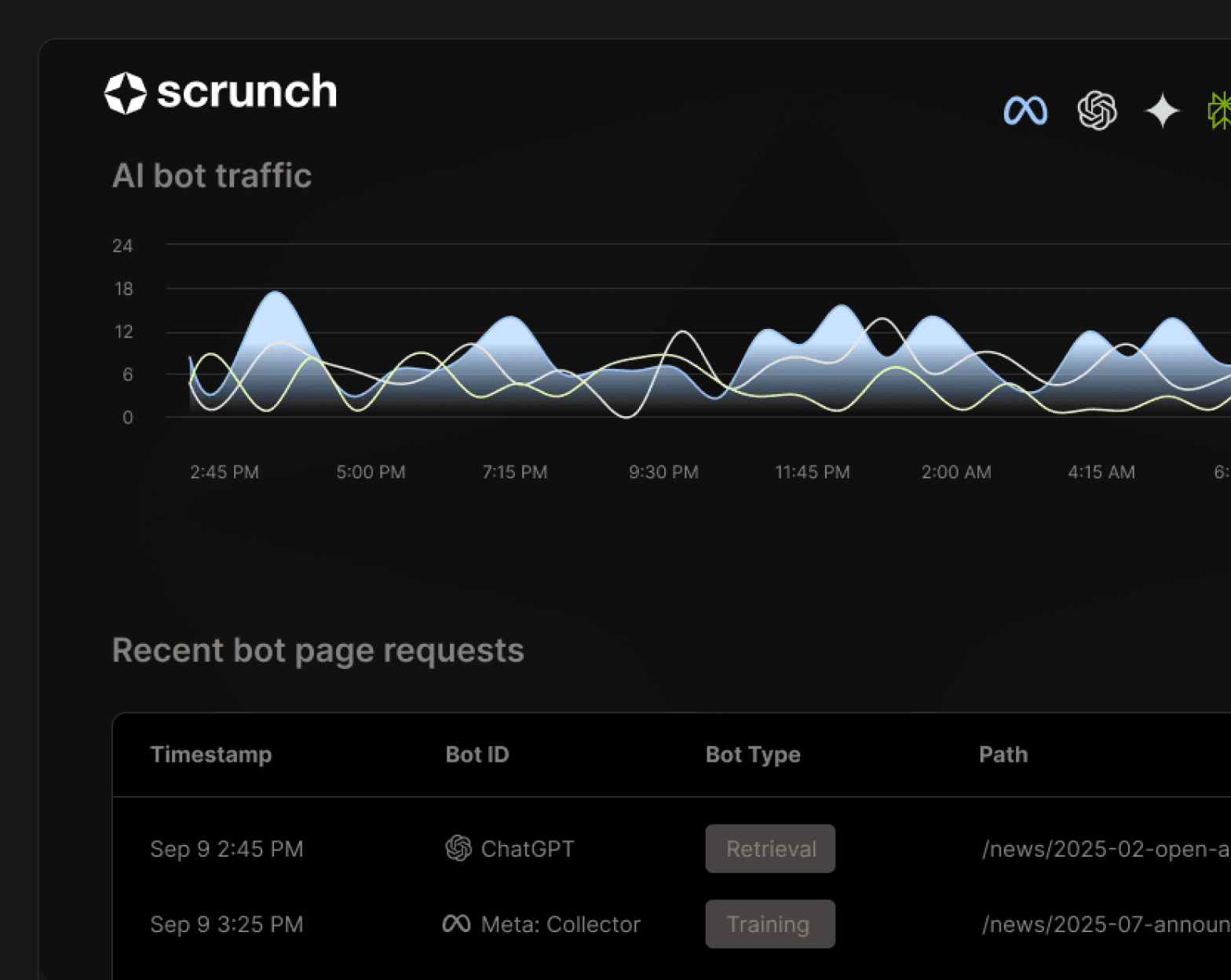Image resolution: width=1231 pixels, height=980 pixels.
Task: Select the 'Sep 9 3:25 PM' timestamp cell
Action: coord(227,924)
